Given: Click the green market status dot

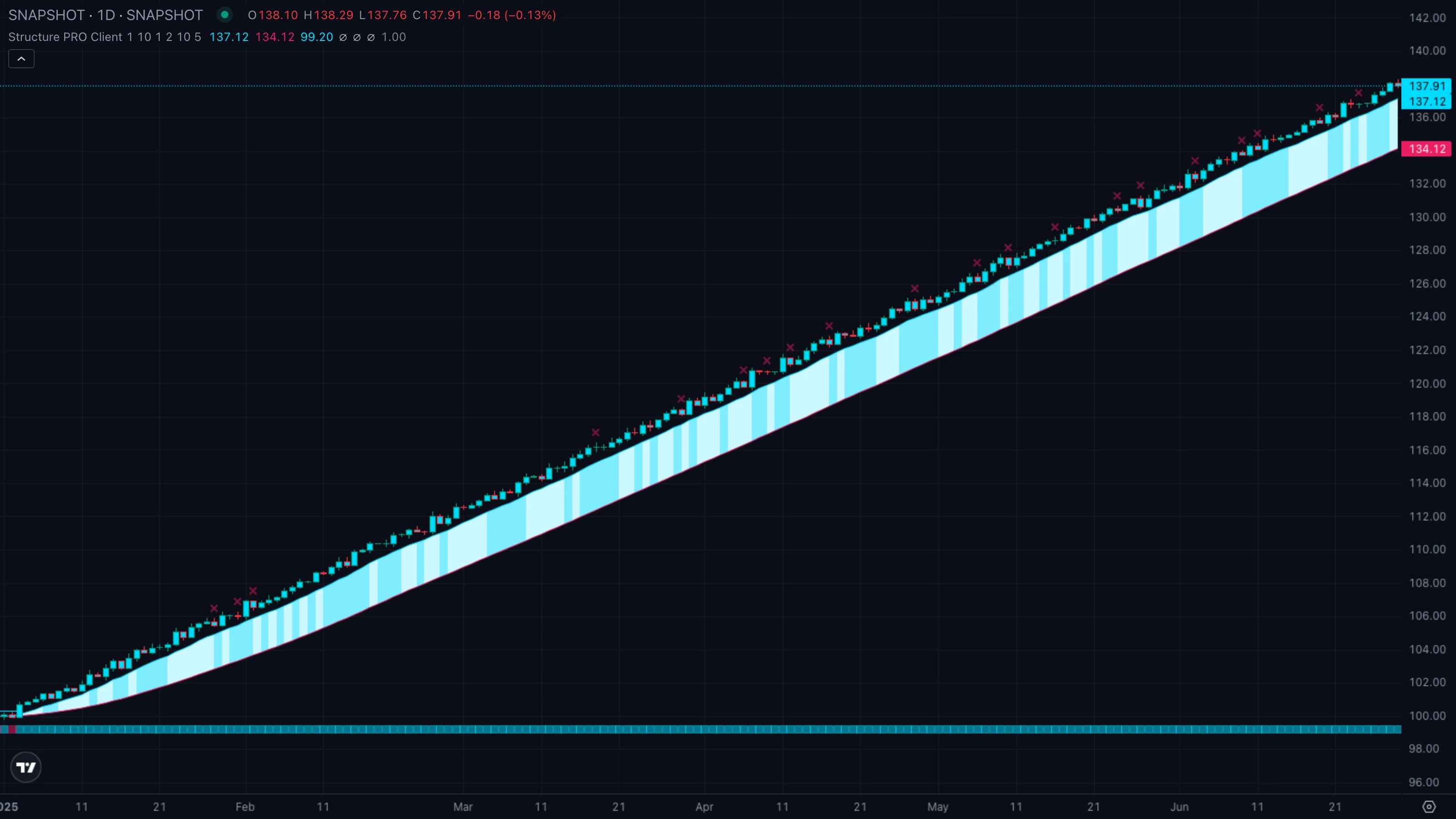Looking at the screenshot, I should (225, 15).
